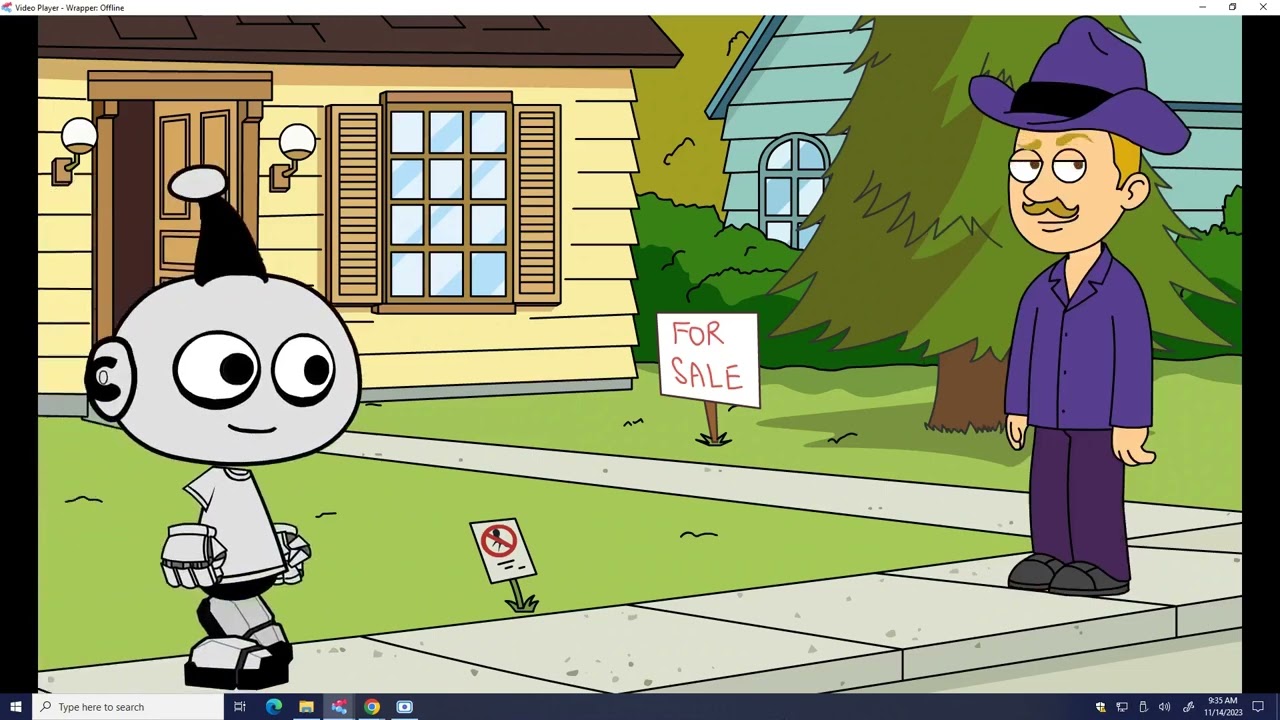The image size is (1280, 720).
Task: Launch Microsoft Edge from the taskbar
Action: click(273, 707)
